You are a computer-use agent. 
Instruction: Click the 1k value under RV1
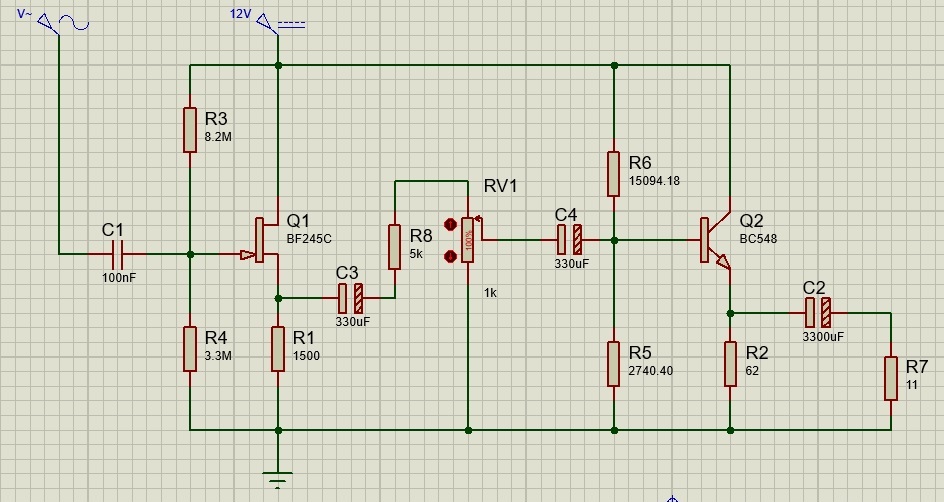point(490,293)
